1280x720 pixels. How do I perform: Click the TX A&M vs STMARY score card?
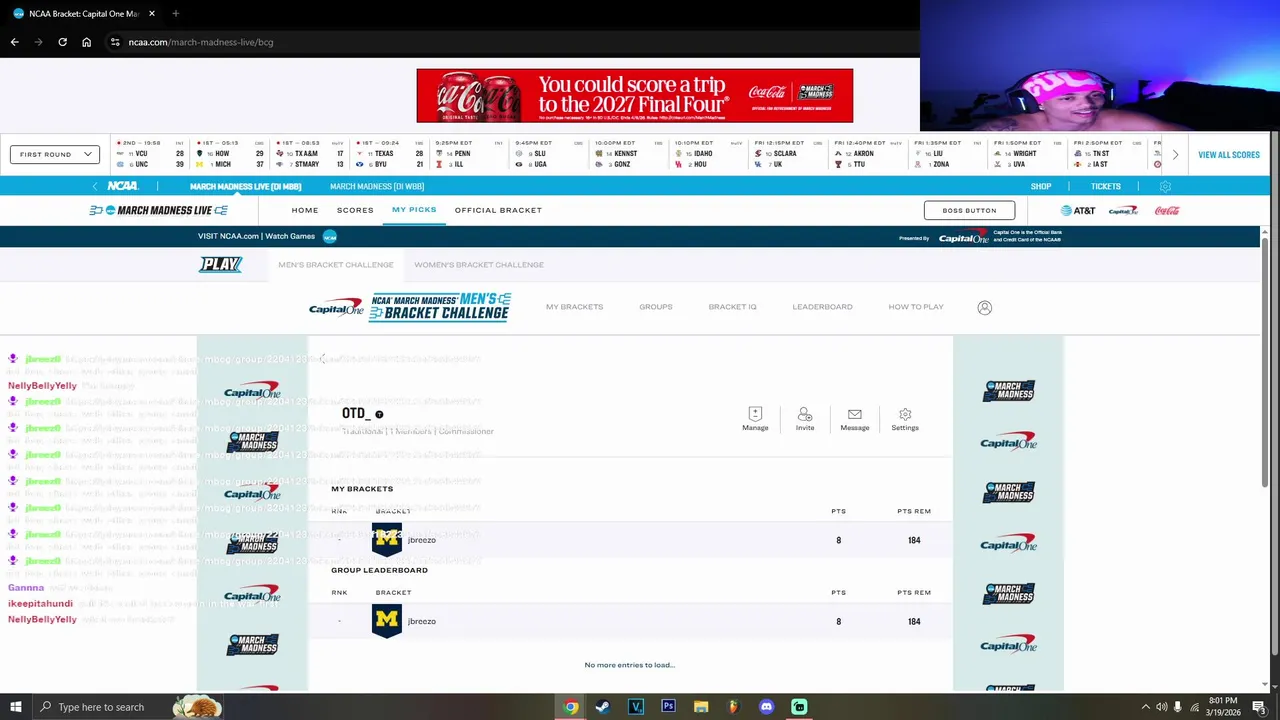click(310, 154)
